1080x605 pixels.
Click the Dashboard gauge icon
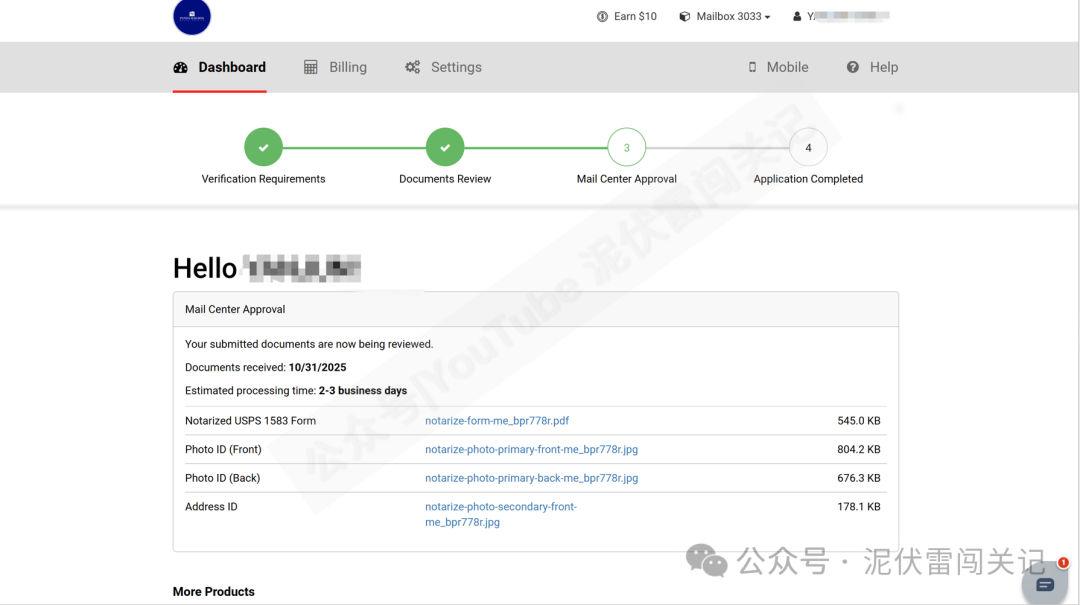coord(180,68)
